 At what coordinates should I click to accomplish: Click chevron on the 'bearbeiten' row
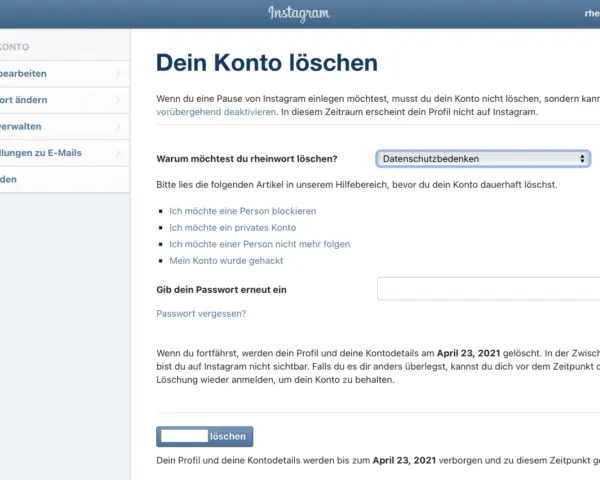118,74
